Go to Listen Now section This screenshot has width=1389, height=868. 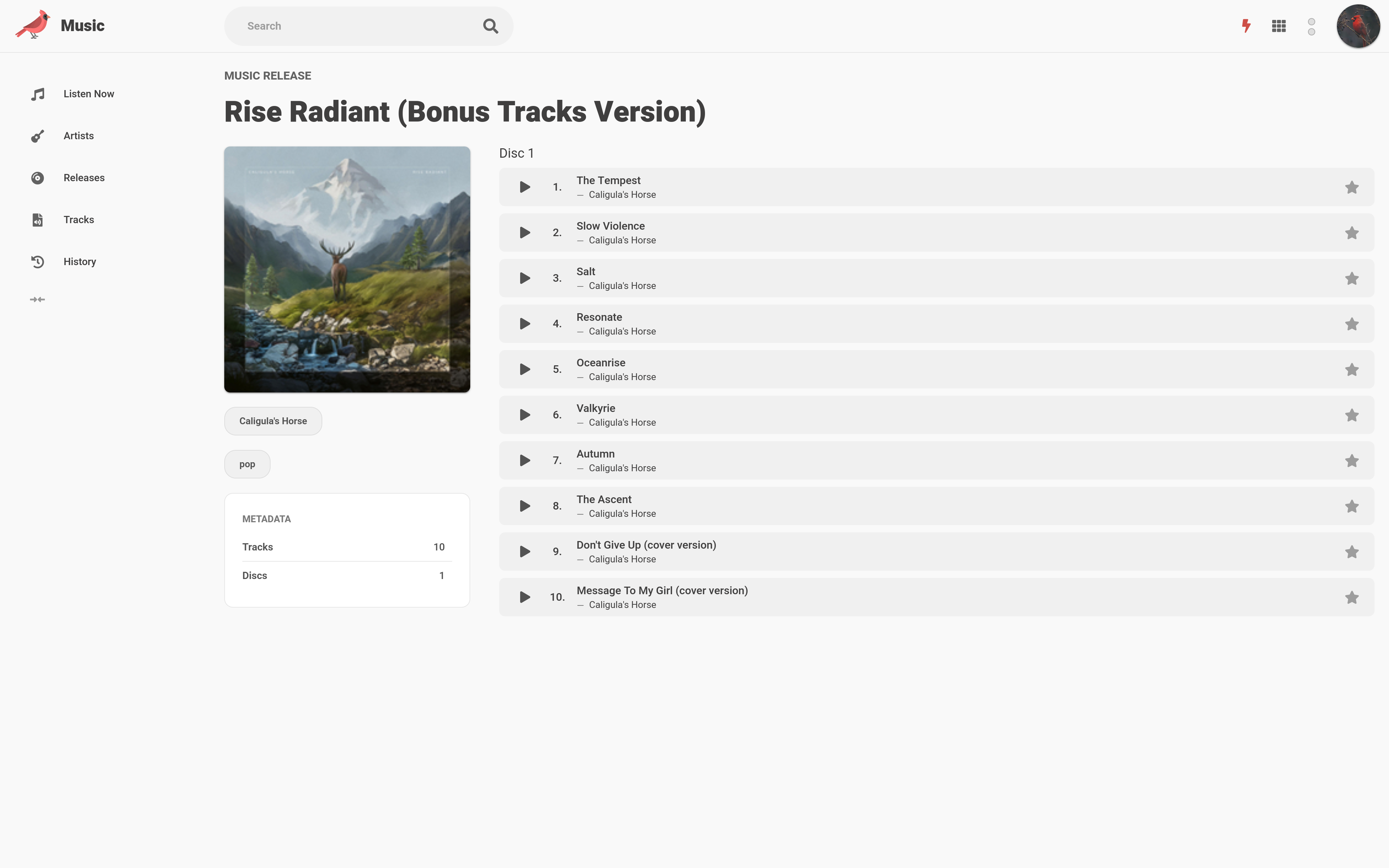tap(88, 94)
